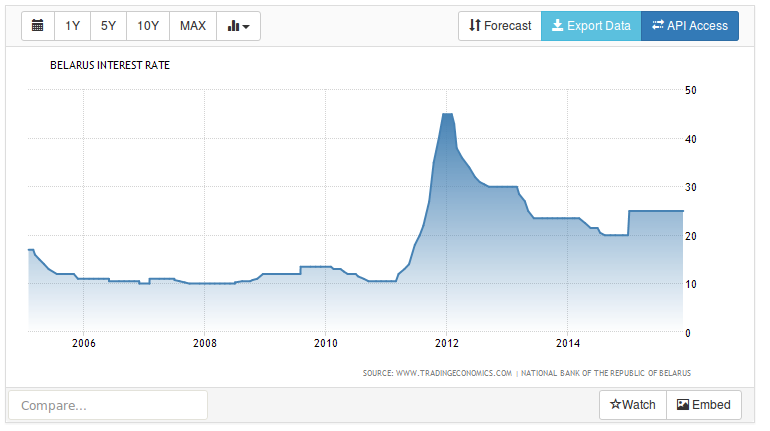Click the Watch star button
This screenshot has height=431, width=770.
click(x=633, y=405)
